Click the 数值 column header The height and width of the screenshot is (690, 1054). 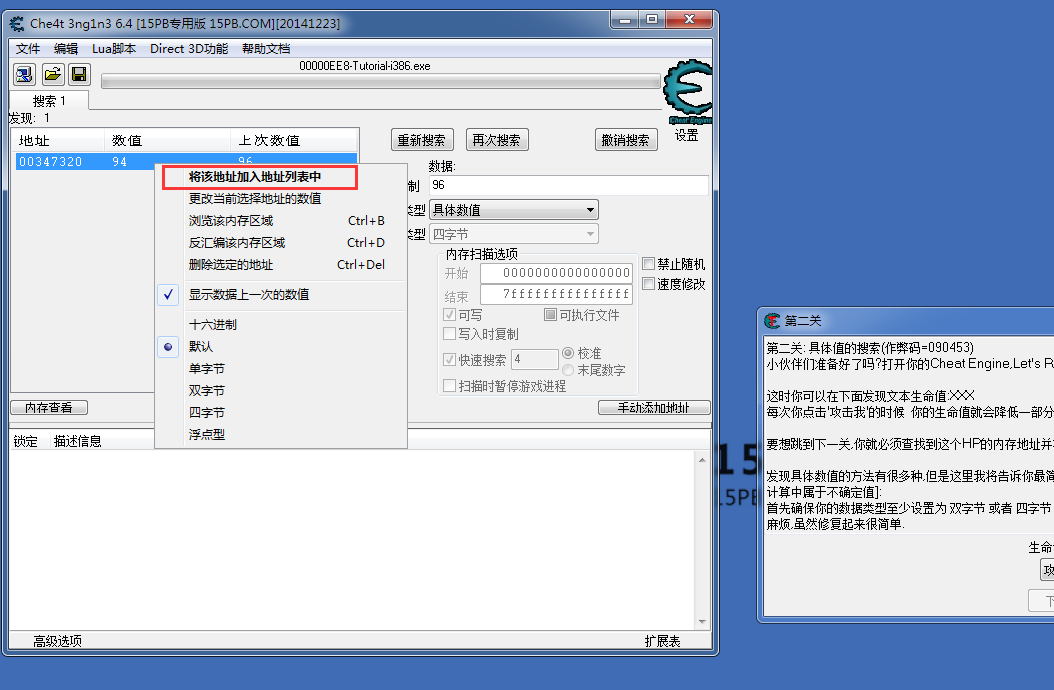click(168, 141)
